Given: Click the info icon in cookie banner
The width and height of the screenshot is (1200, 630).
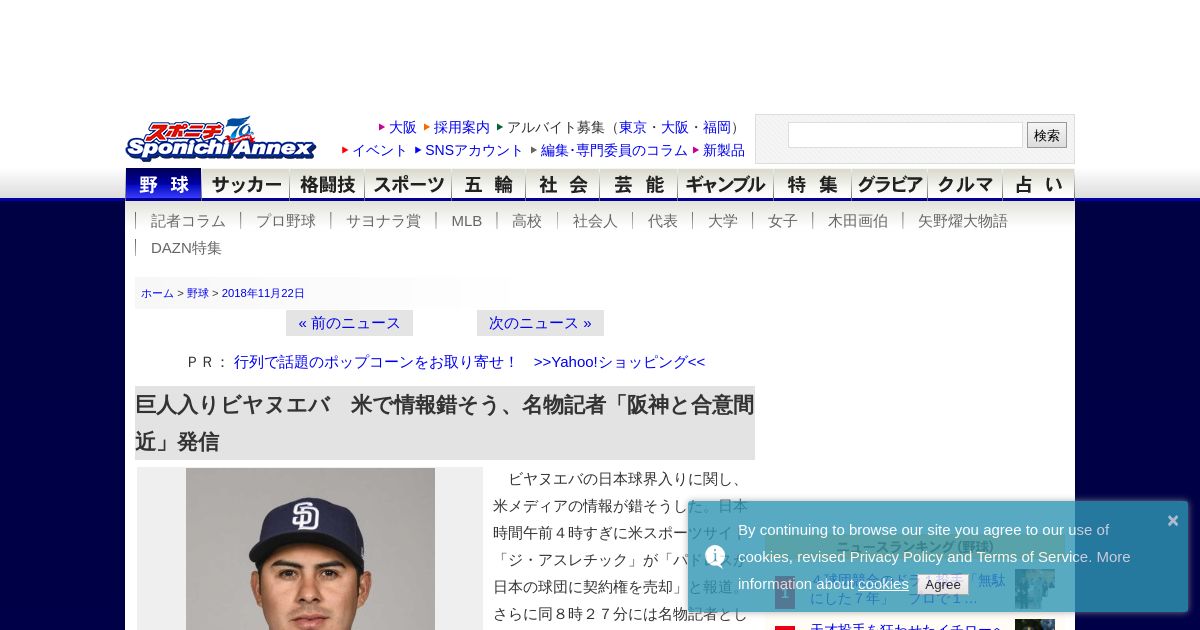Looking at the screenshot, I should pos(715,556).
